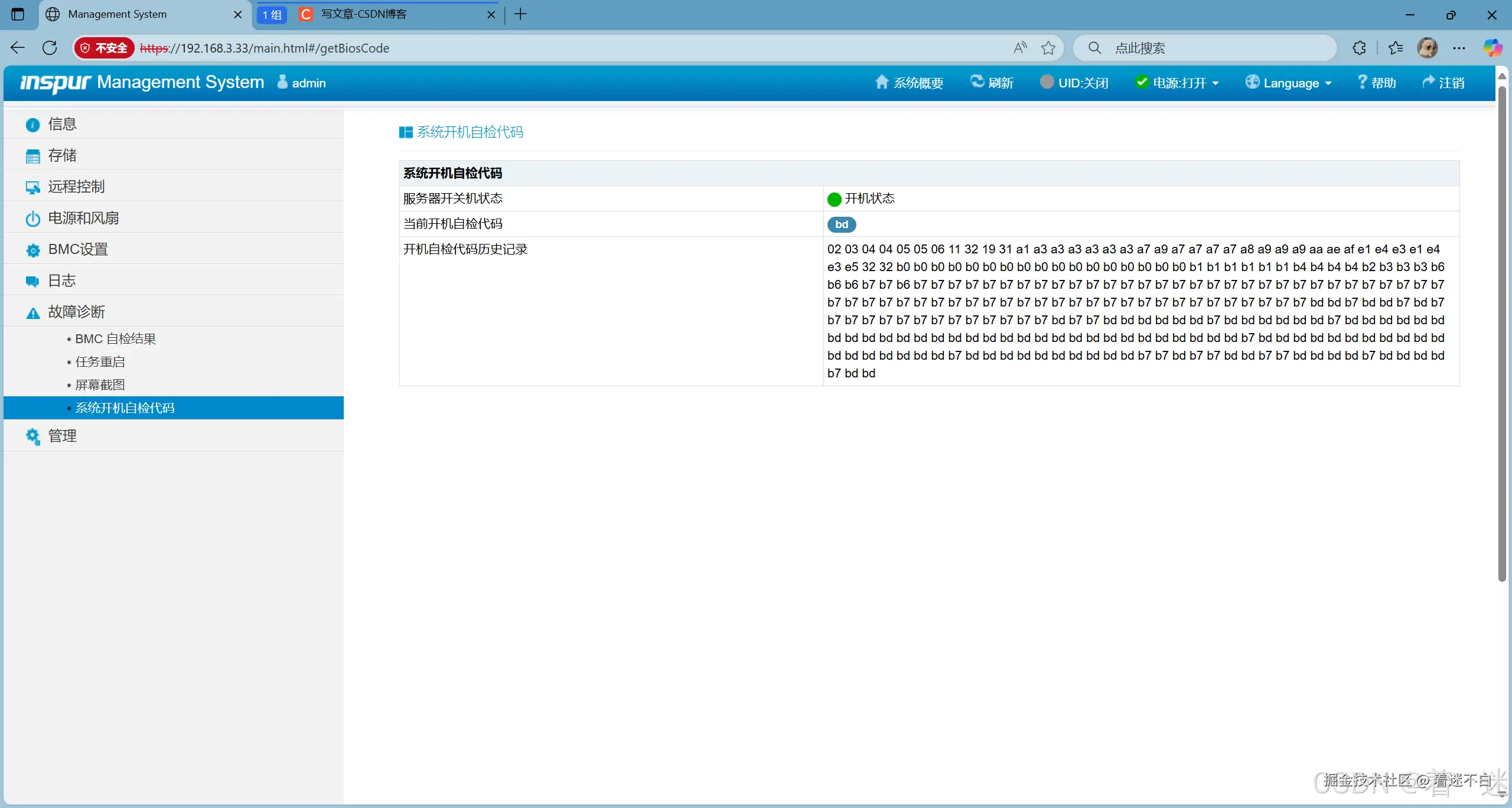Click the 不安全 security badge
1512x808 pixels.
(104, 48)
